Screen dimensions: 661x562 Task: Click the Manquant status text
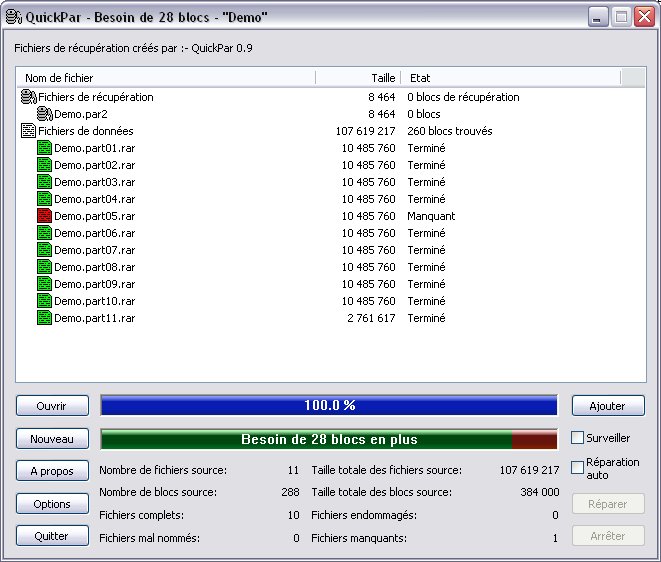tap(431, 216)
